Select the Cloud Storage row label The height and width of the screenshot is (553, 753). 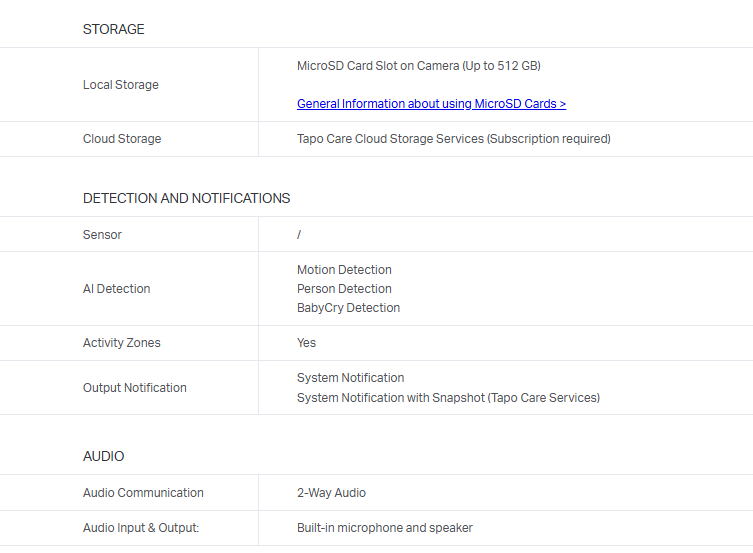(121, 139)
